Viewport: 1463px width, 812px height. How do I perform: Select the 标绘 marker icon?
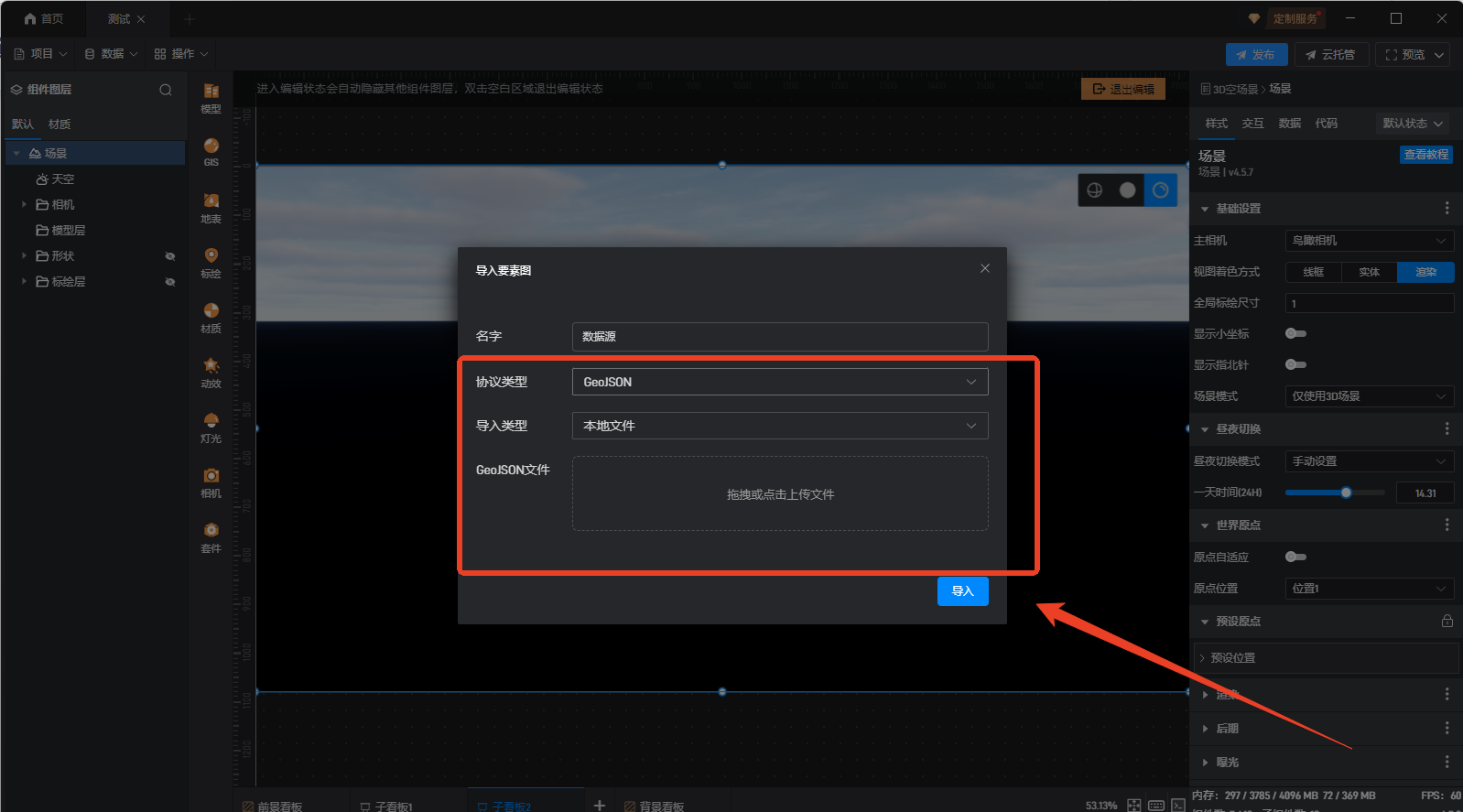tap(211, 260)
